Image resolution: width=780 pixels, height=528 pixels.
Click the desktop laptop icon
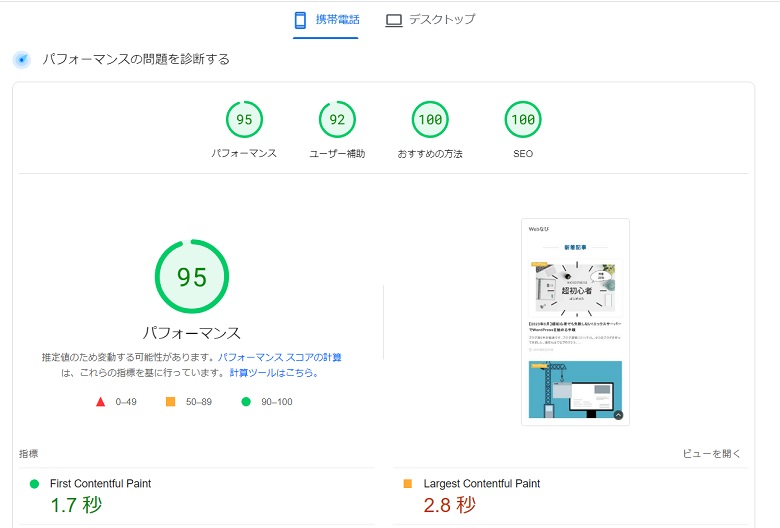pos(394,20)
